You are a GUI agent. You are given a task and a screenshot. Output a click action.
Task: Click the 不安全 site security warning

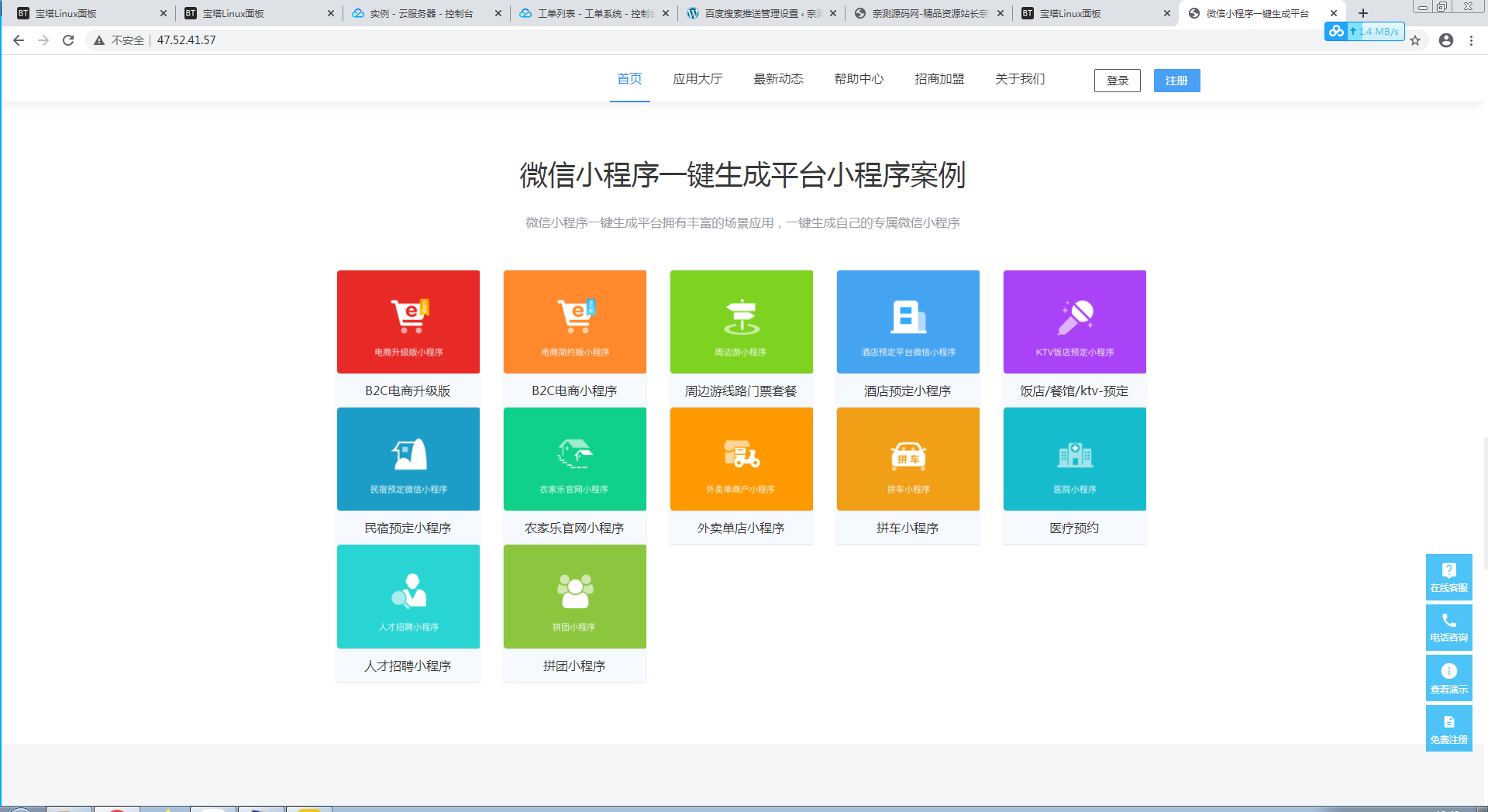(x=119, y=40)
